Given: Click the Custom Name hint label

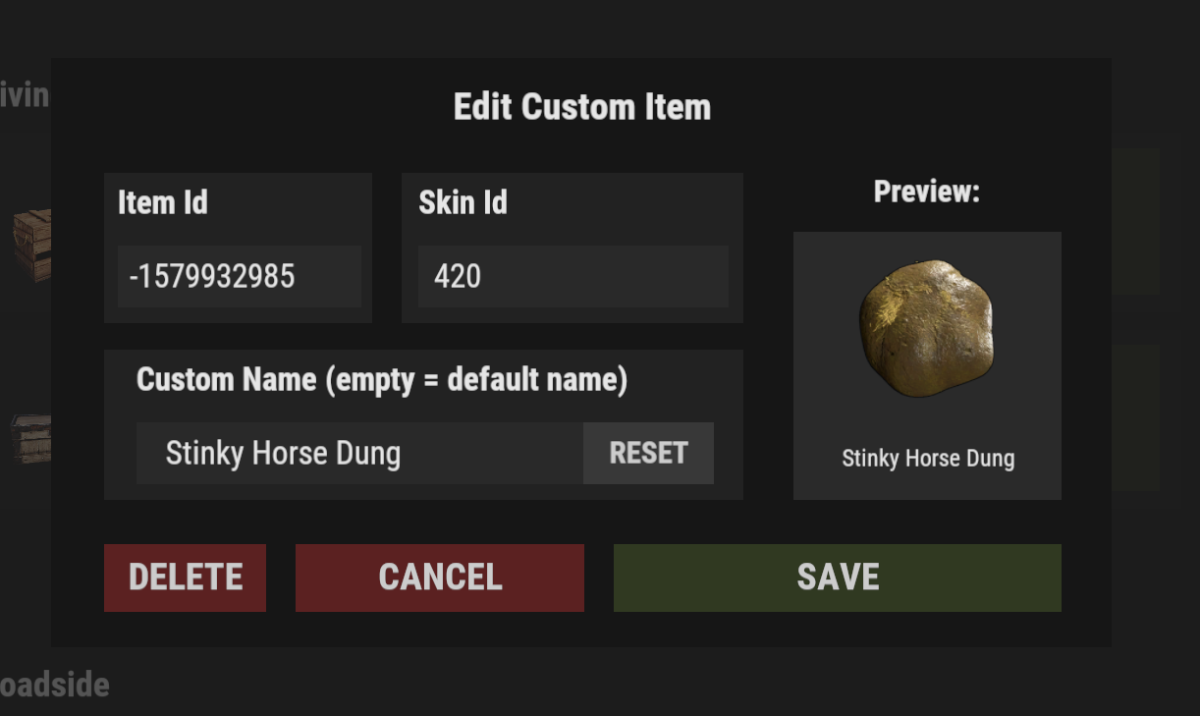Looking at the screenshot, I should pyautogui.click(x=381, y=380).
